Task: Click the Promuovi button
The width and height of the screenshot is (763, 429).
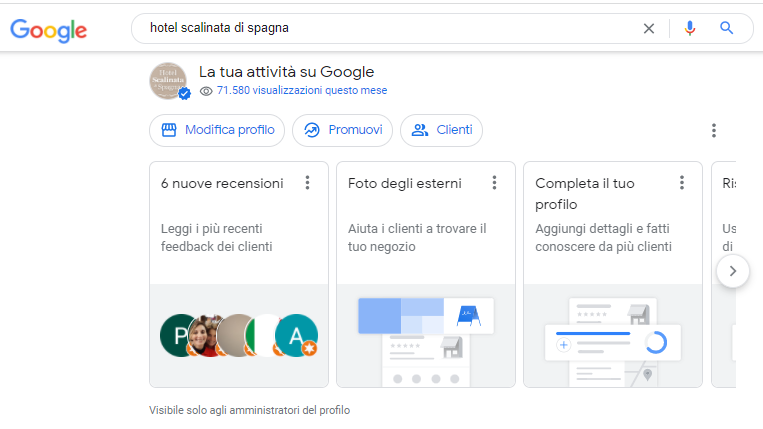Action: [343, 130]
